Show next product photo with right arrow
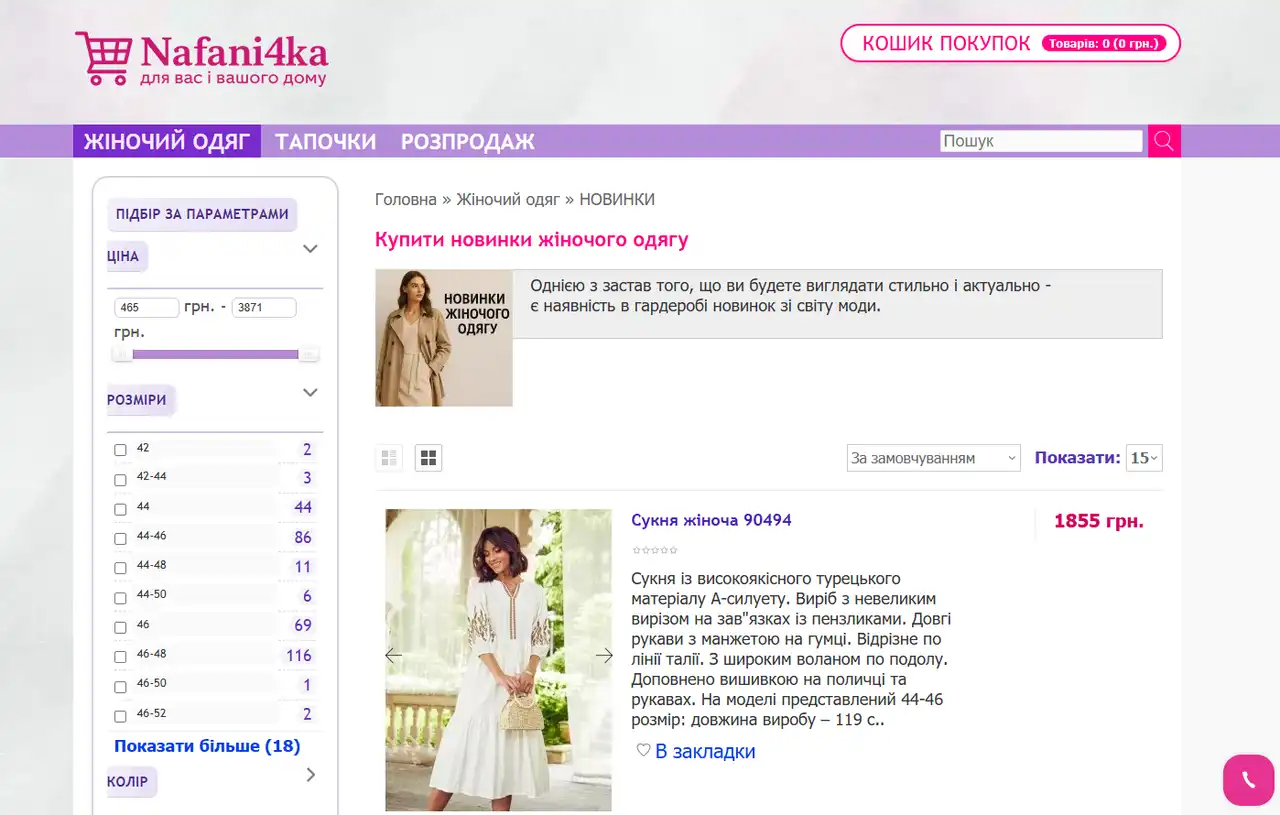 (x=604, y=656)
